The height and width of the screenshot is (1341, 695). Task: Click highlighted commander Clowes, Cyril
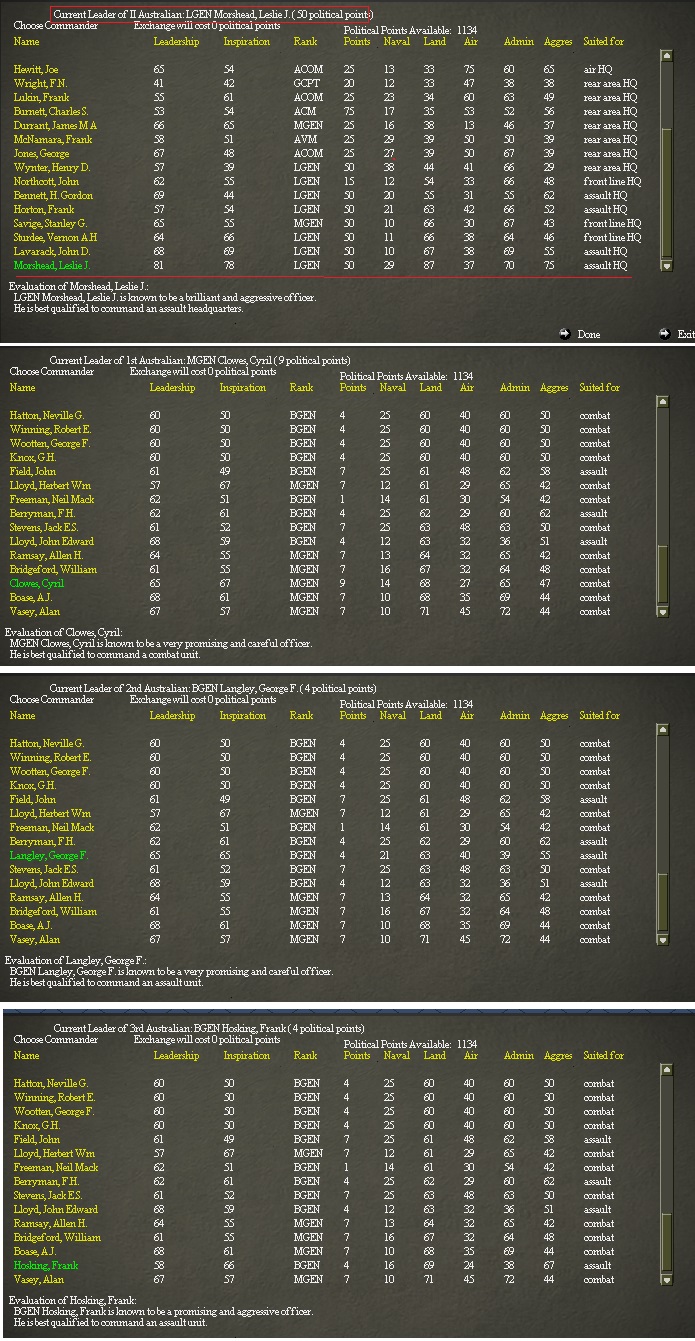coord(36,583)
